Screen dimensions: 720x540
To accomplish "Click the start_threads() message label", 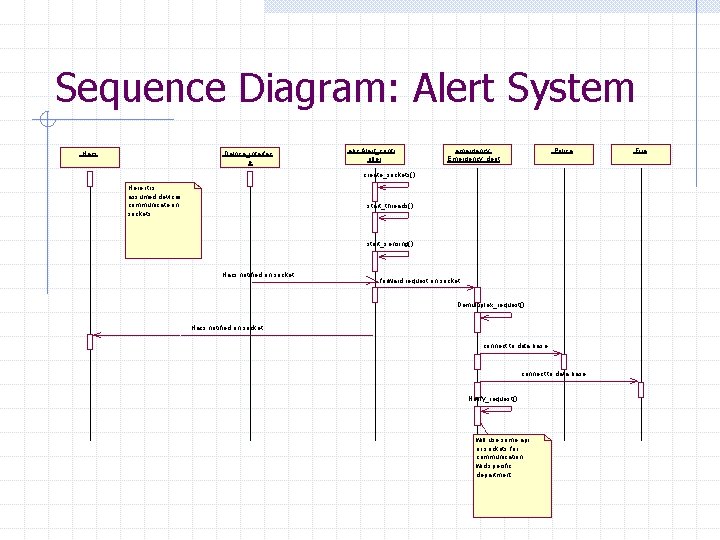I will (x=390, y=206).
